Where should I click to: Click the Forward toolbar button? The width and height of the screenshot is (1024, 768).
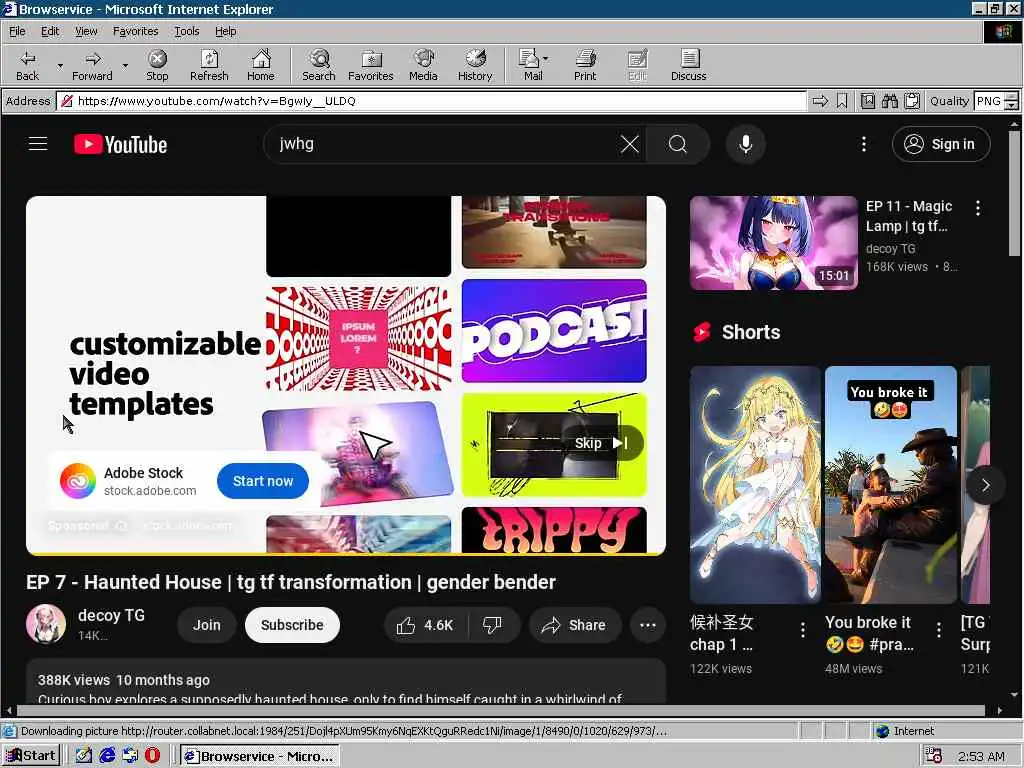point(92,65)
